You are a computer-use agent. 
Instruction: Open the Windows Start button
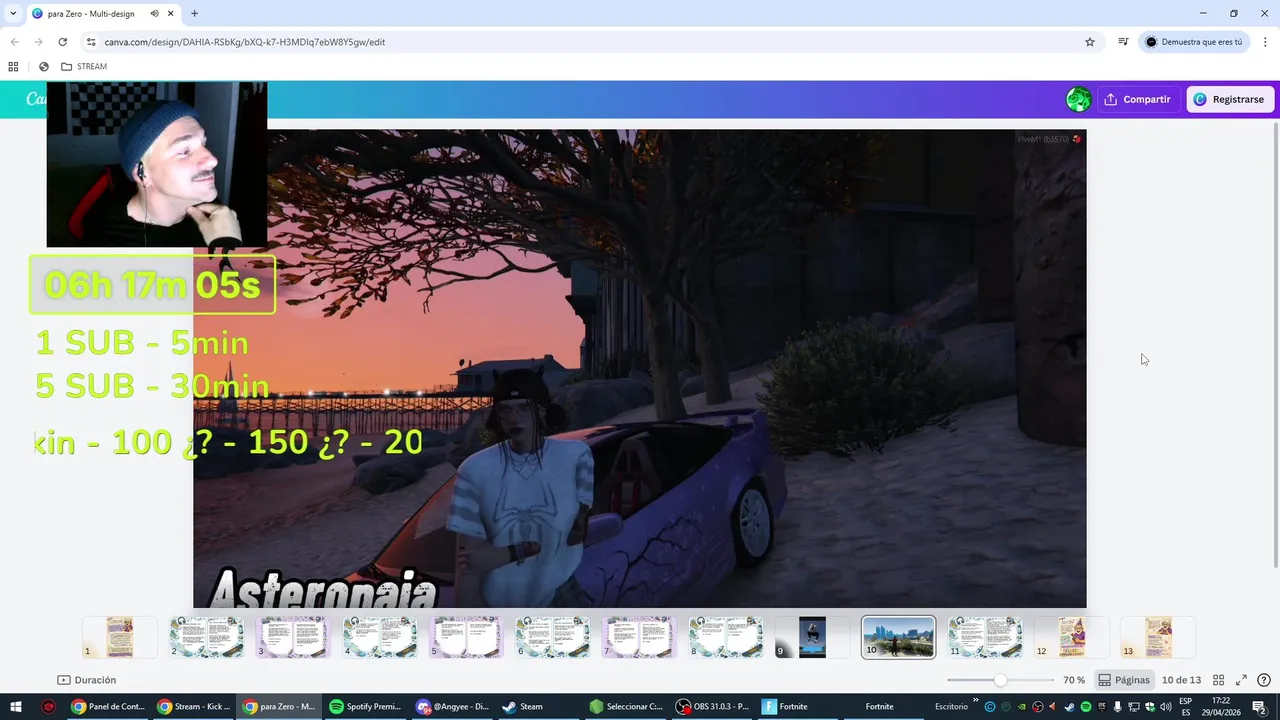(14, 707)
